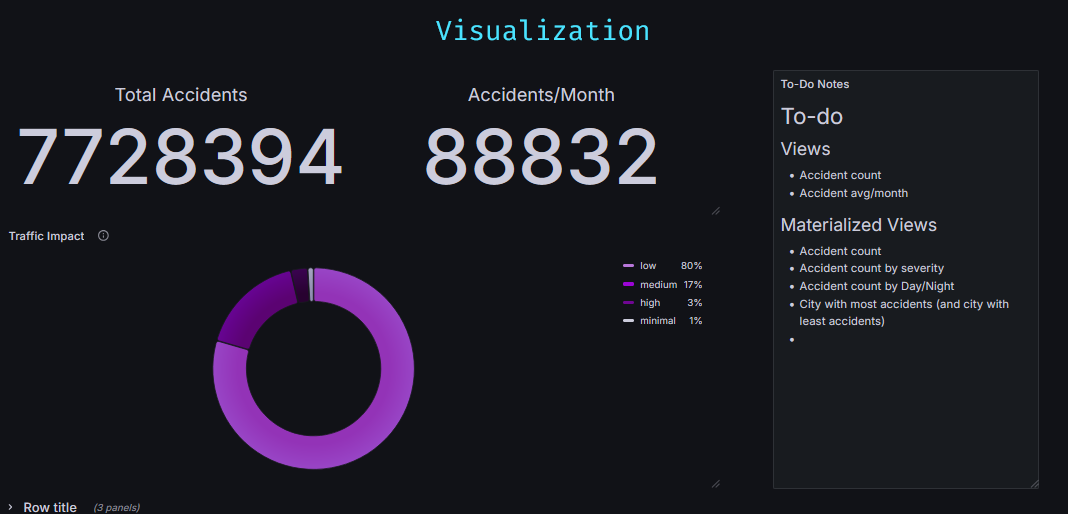Click resize handle of Accidents/Month panel

(x=715, y=210)
